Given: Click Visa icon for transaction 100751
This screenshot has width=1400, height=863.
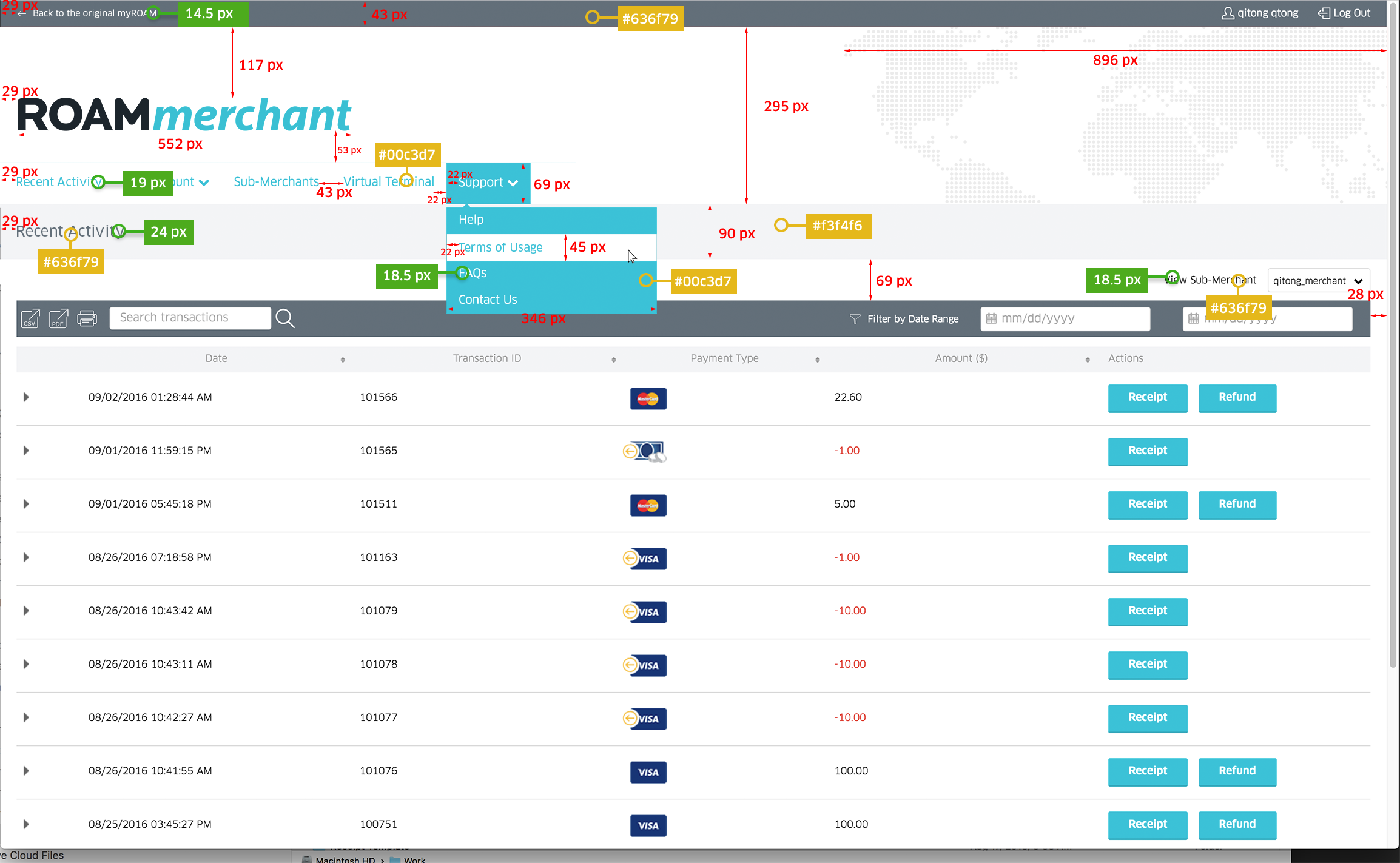Looking at the screenshot, I should [648, 825].
